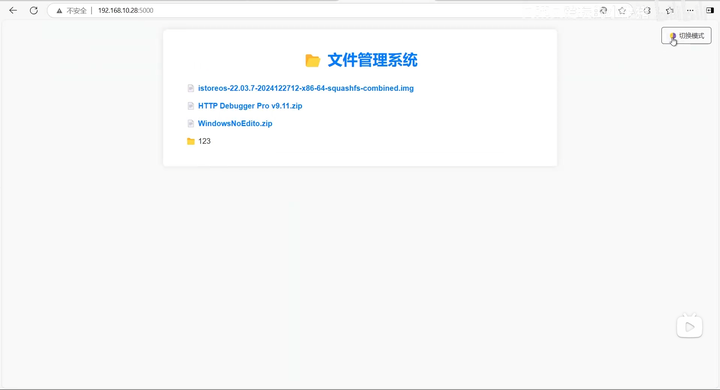Open browser settings and more menu (three dots)

690,10
